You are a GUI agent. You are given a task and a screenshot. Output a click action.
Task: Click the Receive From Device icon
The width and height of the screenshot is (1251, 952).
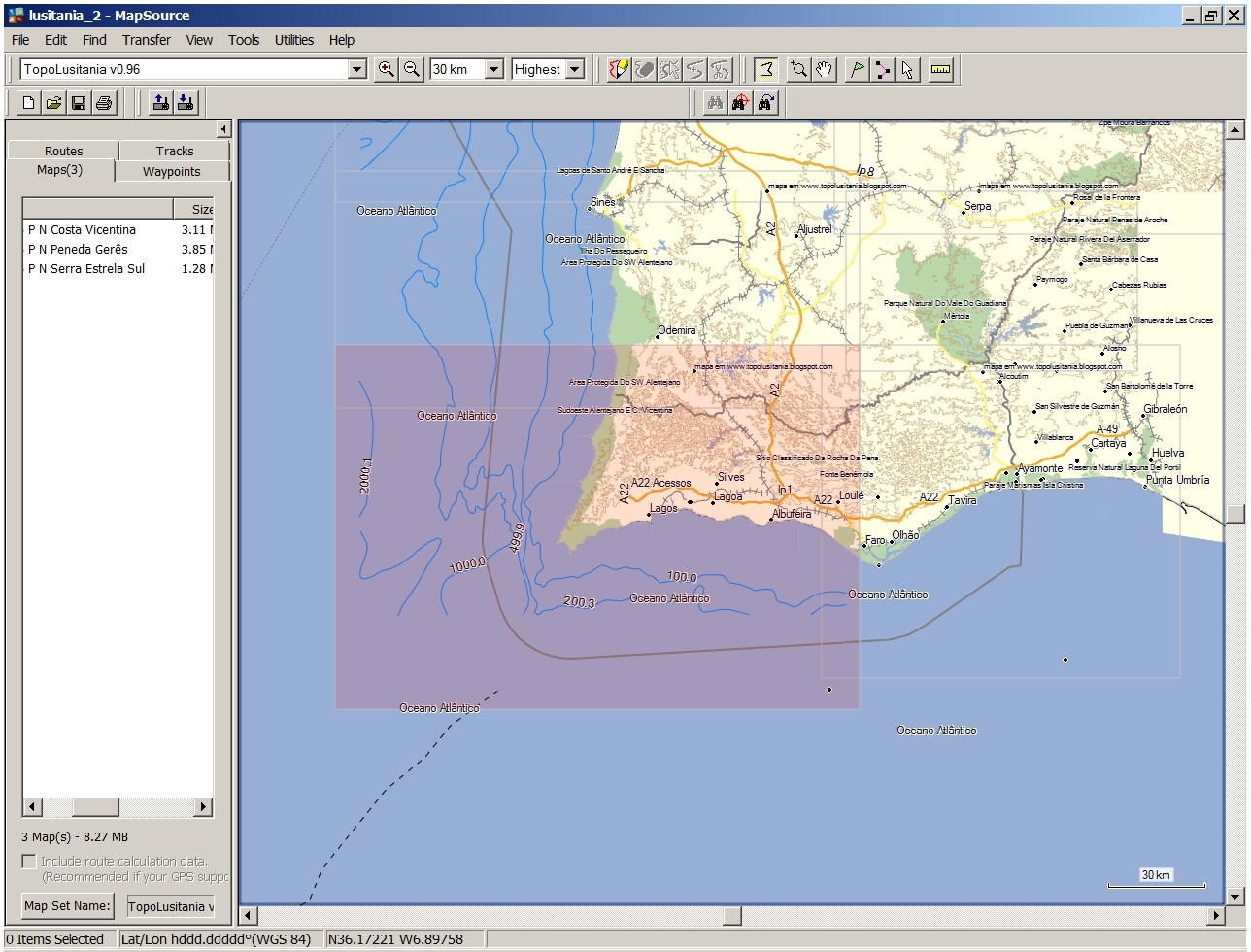[184, 102]
